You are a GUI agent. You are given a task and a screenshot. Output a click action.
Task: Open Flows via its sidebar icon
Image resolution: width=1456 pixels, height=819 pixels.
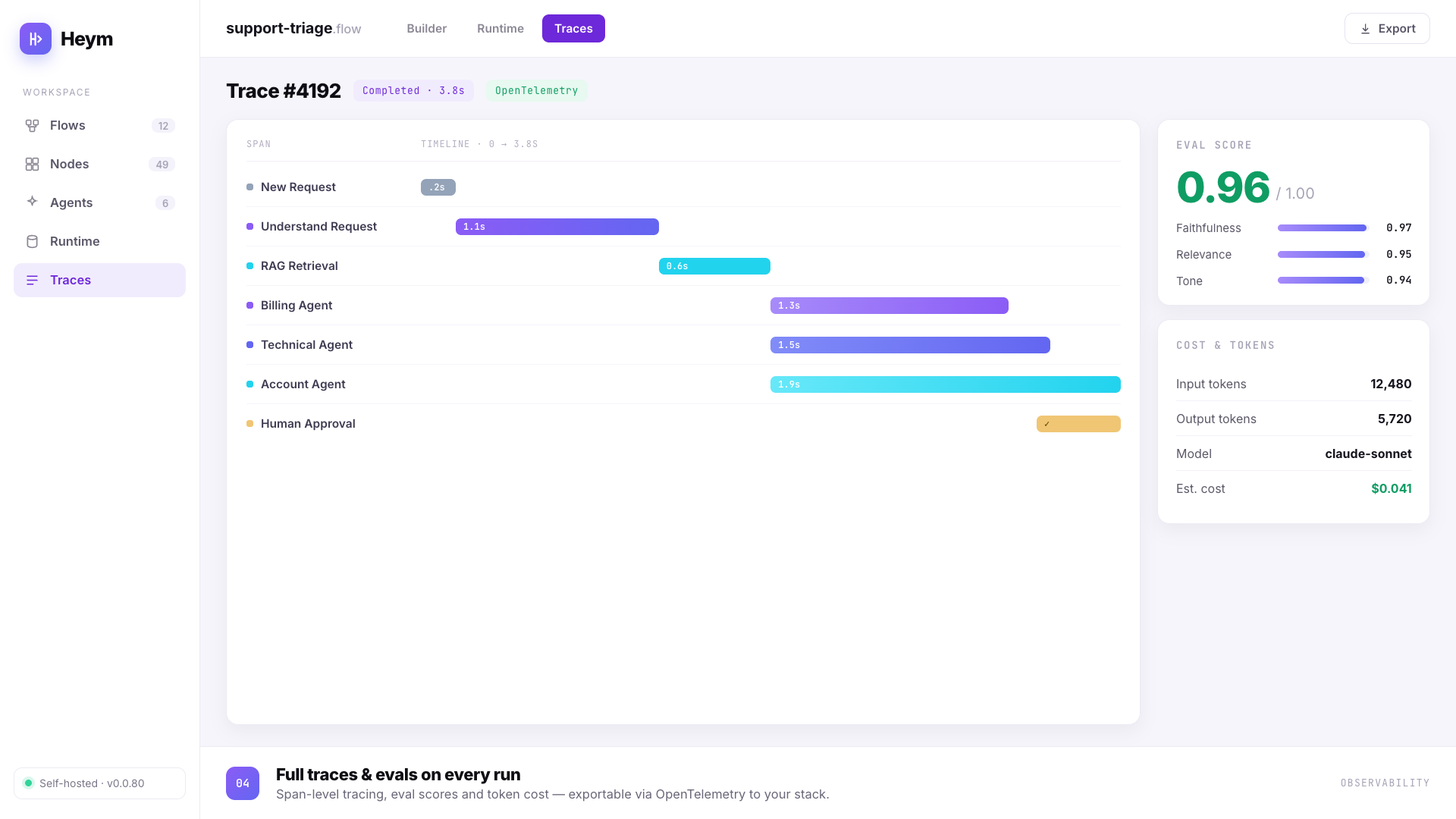click(x=32, y=126)
